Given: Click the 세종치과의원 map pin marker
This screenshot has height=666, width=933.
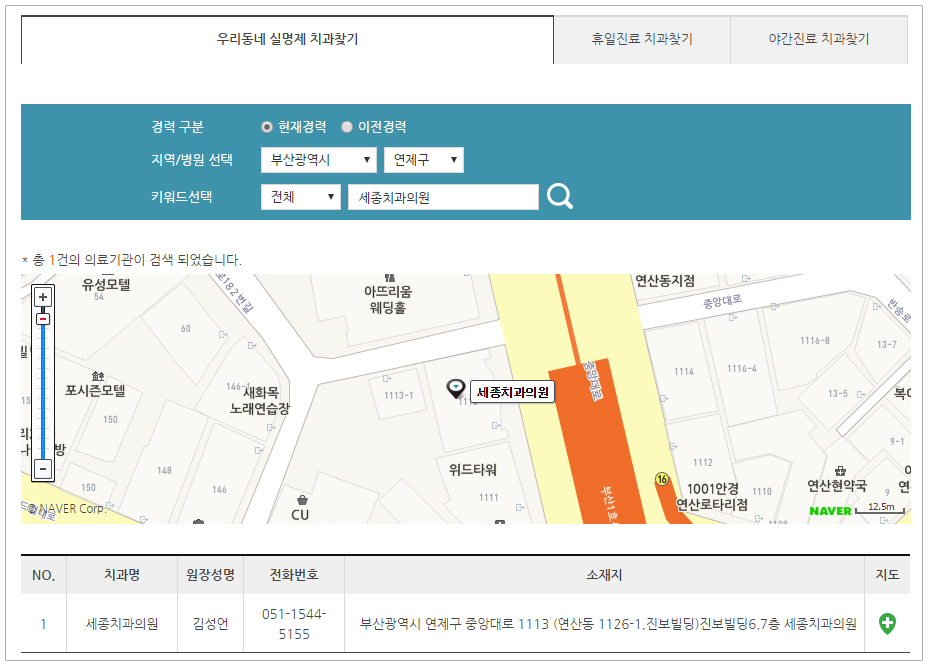Looking at the screenshot, I should click(456, 388).
